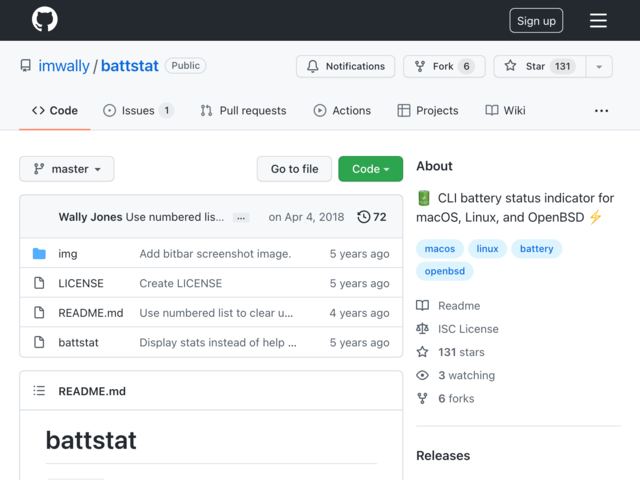Open the 'Create LICENSE' commit message
Image resolution: width=640 pixels, height=480 pixels.
pos(180,283)
